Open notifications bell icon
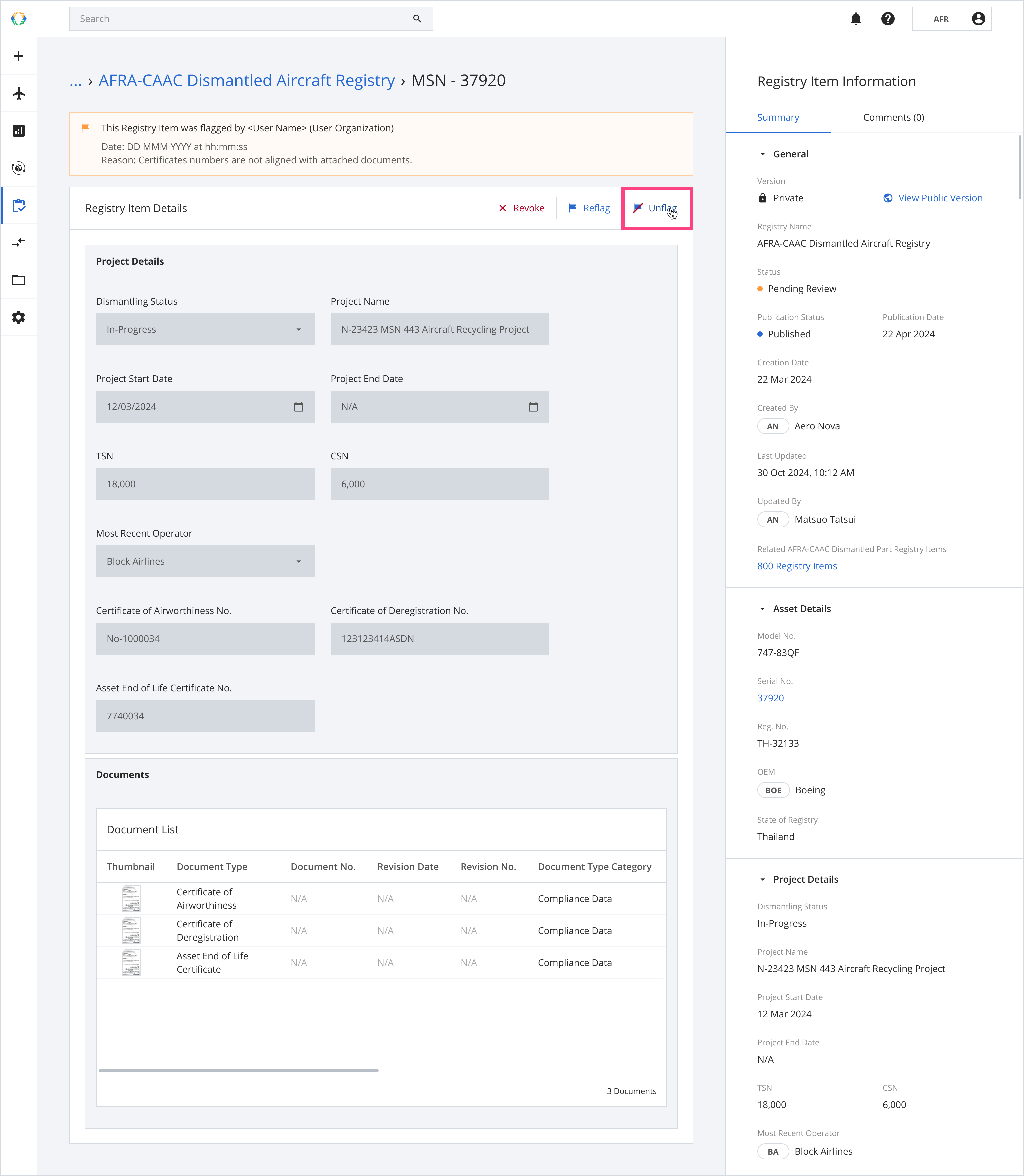This screenshot has width=1024, height=1176. click(x=855, y=19)
